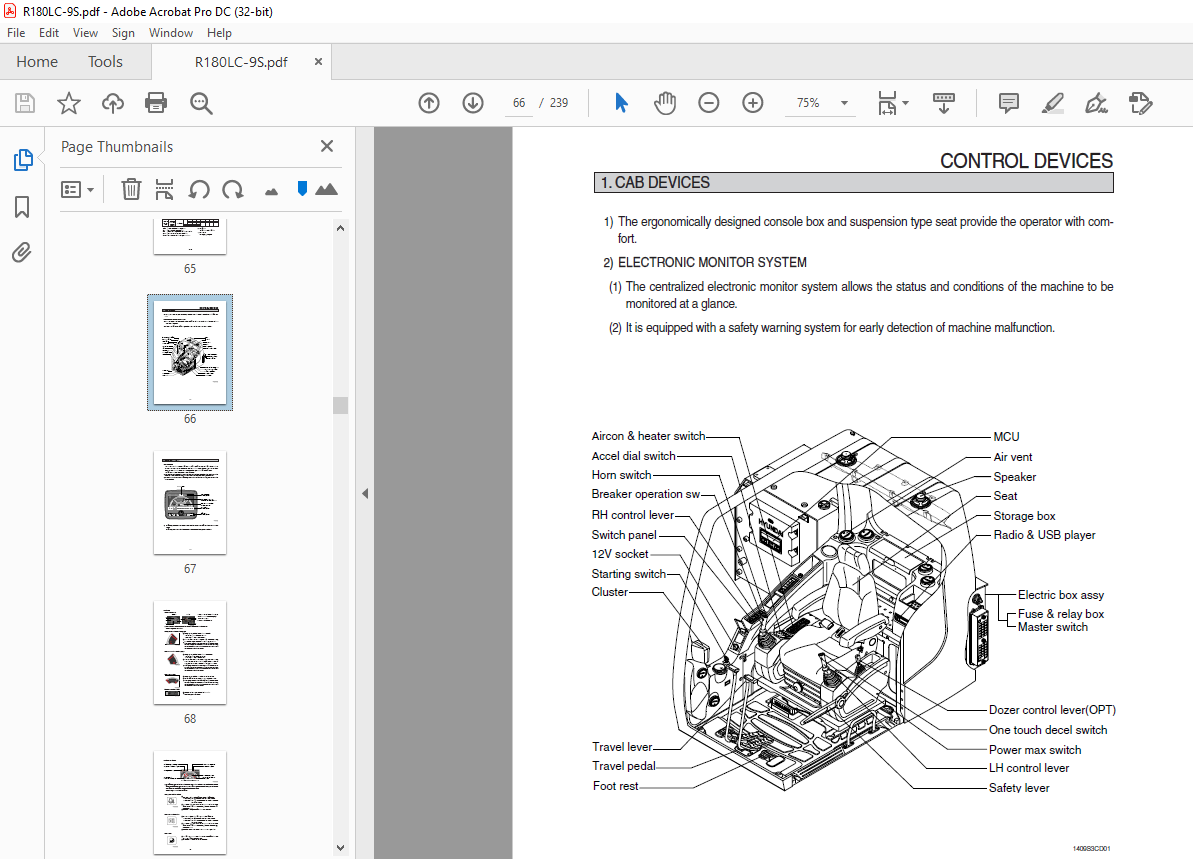Open the Bookmarks panel icon
The image size is (1193, 859).
pyautogui.click(x=22, y=207)
